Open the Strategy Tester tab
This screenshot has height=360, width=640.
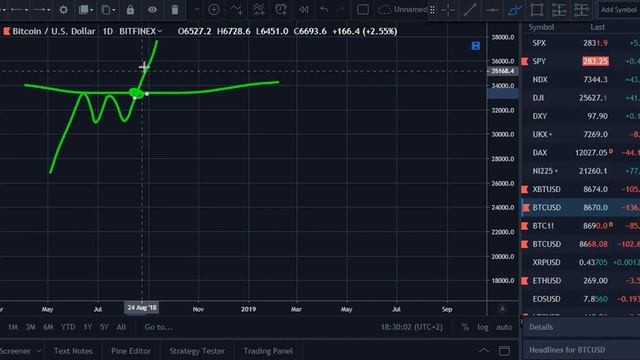pos(197,351)
